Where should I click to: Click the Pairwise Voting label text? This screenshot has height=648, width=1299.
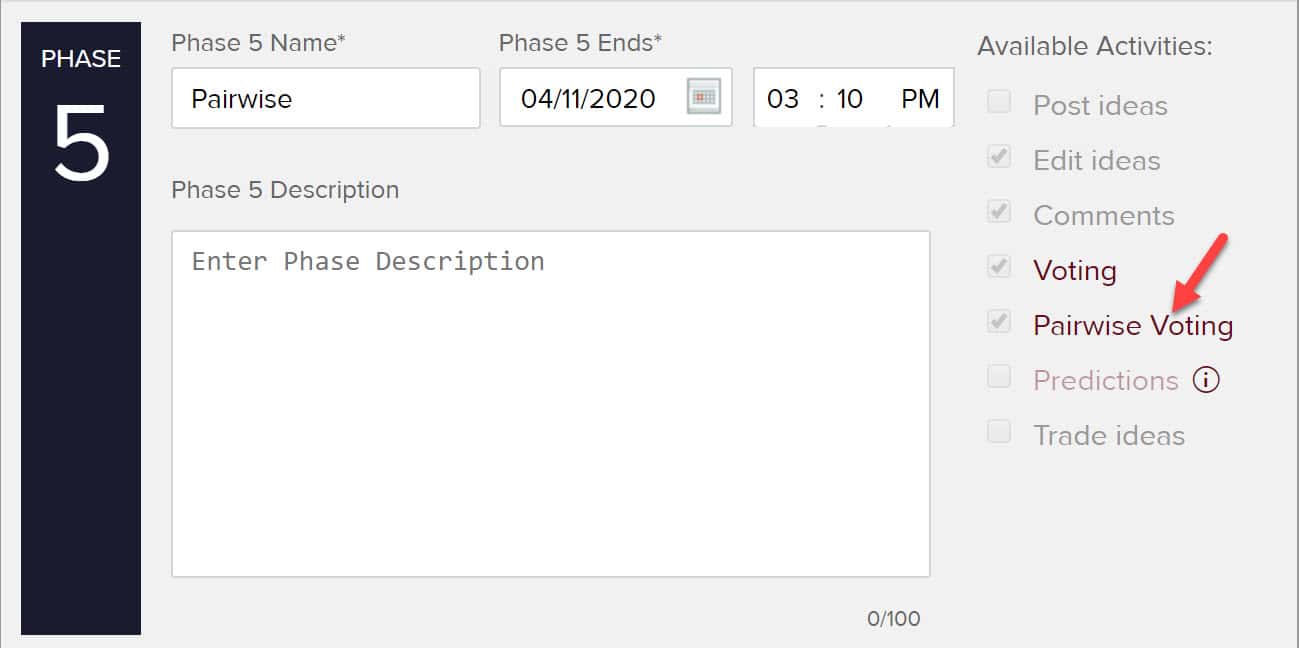(x=1132, y=326)
